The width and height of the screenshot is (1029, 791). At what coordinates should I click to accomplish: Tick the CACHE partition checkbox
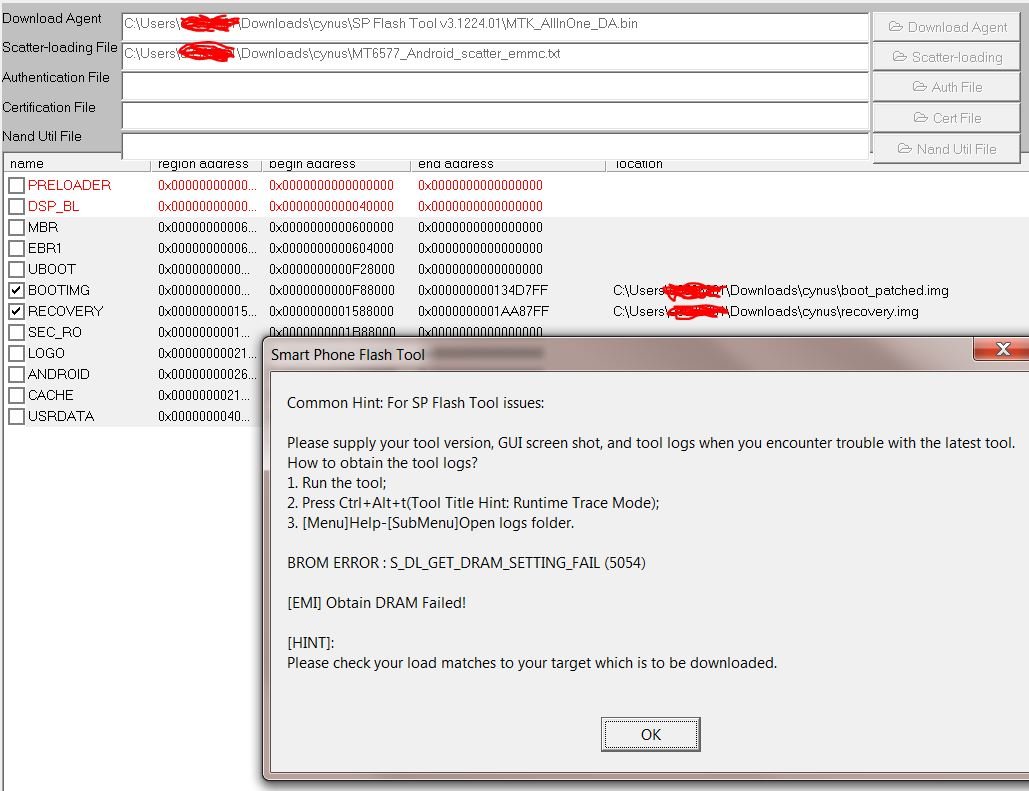[16, 396]
